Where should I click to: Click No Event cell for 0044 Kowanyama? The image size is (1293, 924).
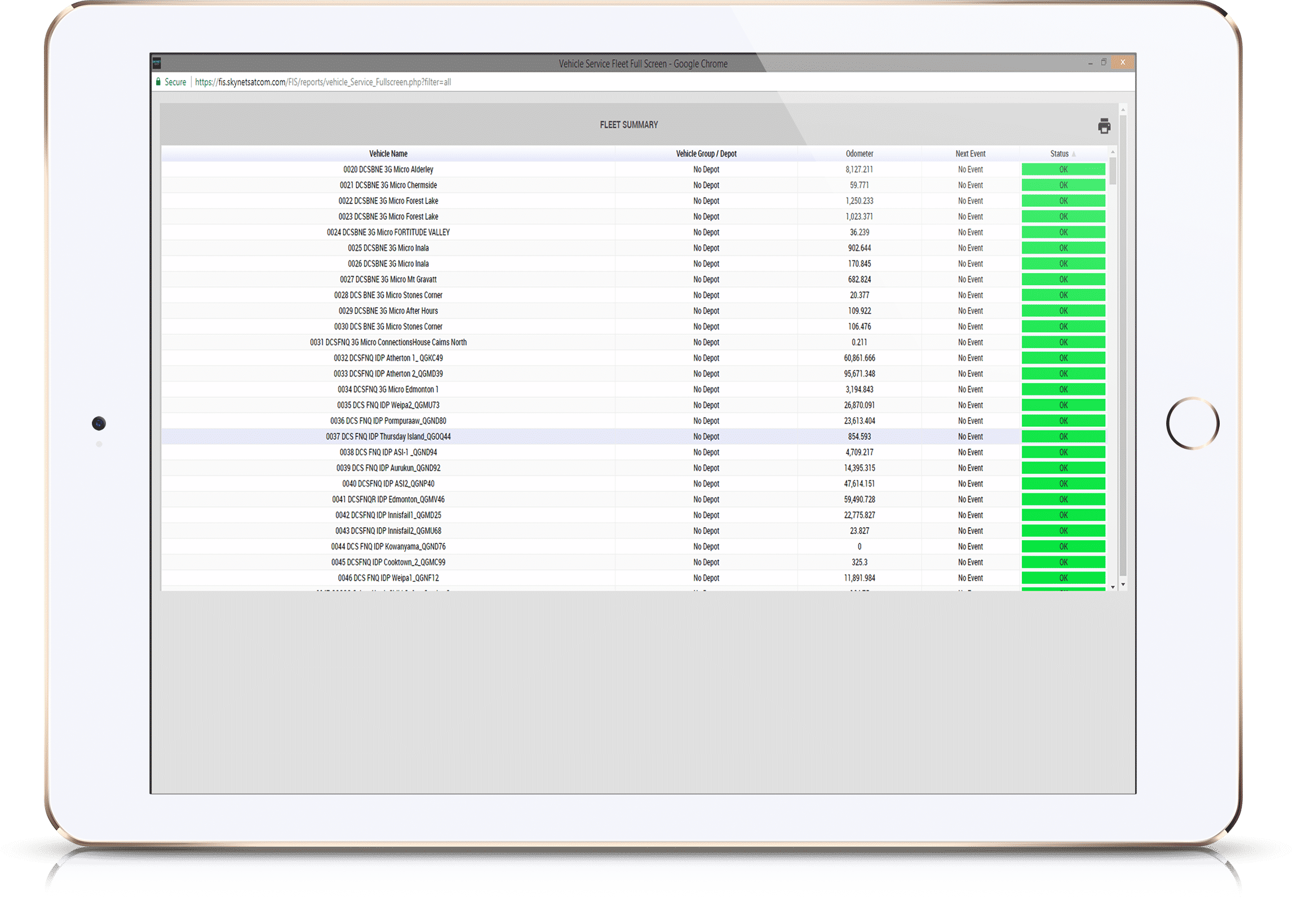(970, 546)
